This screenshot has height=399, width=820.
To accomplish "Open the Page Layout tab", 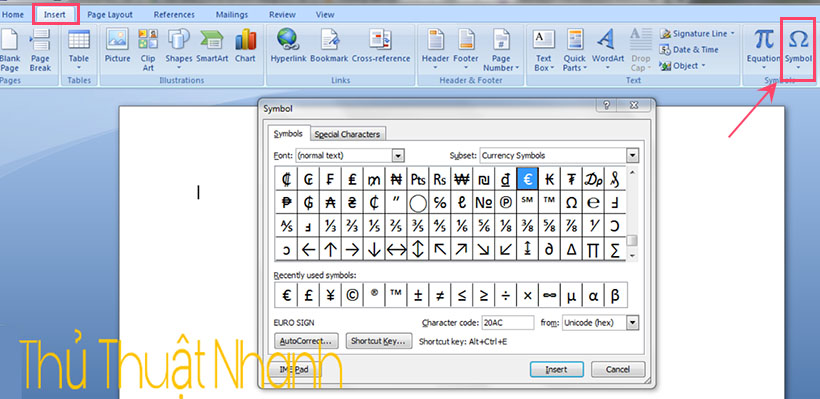I will coord(110,15).
